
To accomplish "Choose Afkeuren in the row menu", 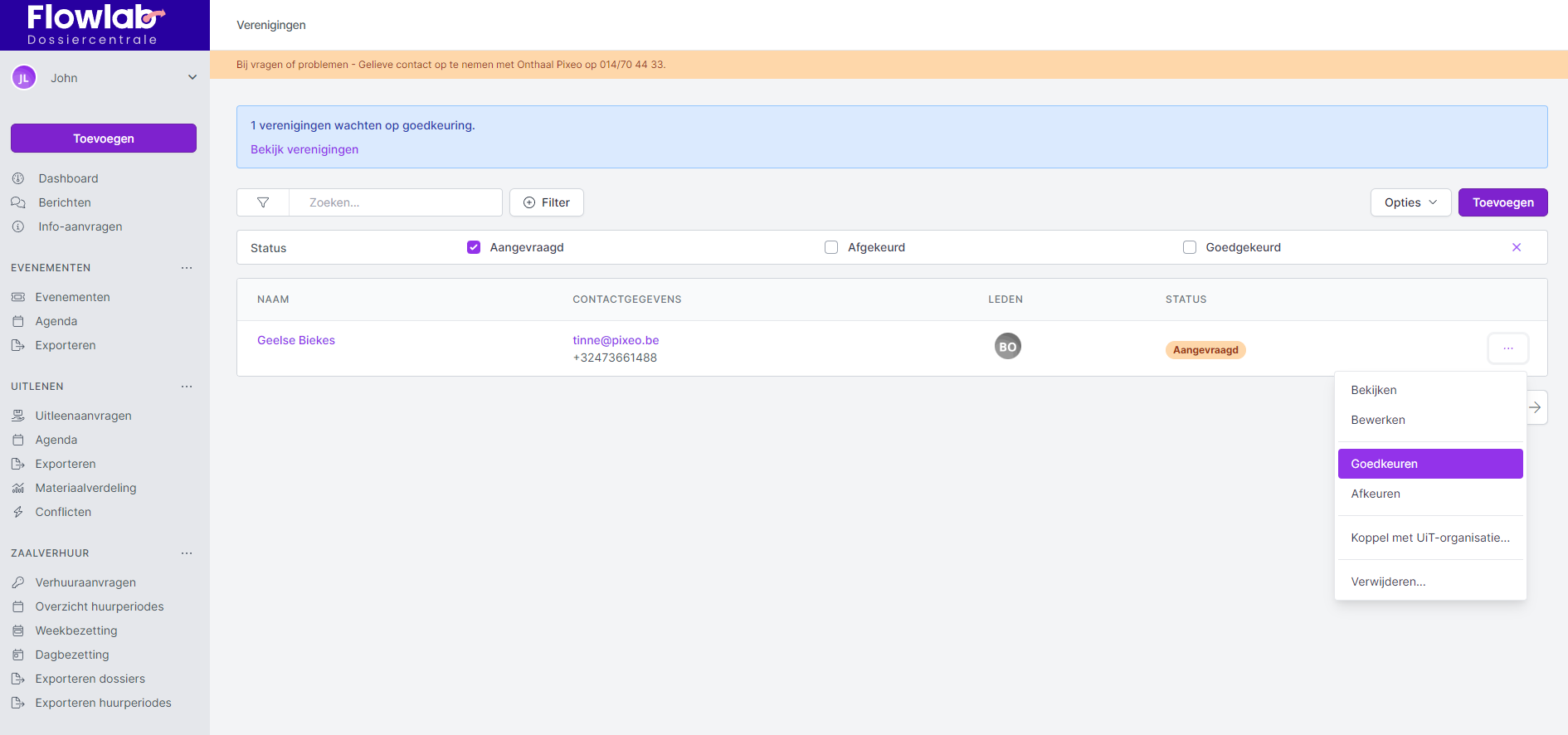I will tap(1376, 494).
